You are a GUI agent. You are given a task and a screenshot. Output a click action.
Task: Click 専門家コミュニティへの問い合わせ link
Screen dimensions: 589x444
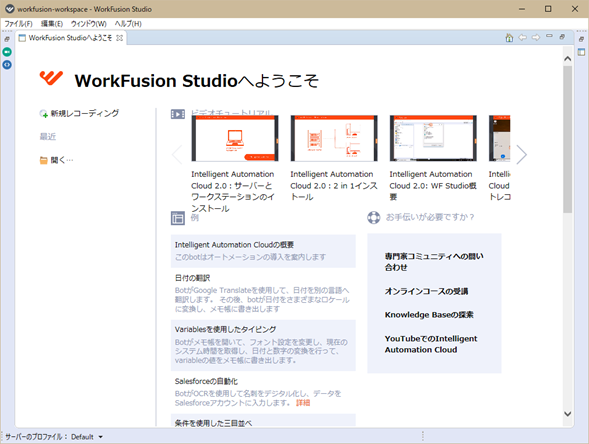point(434,262)
